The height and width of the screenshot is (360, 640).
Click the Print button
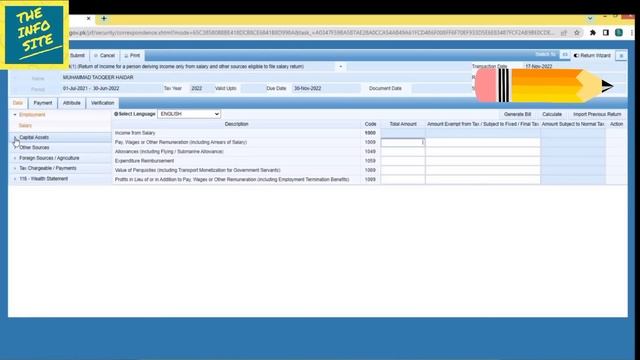(x=132, y=56)
